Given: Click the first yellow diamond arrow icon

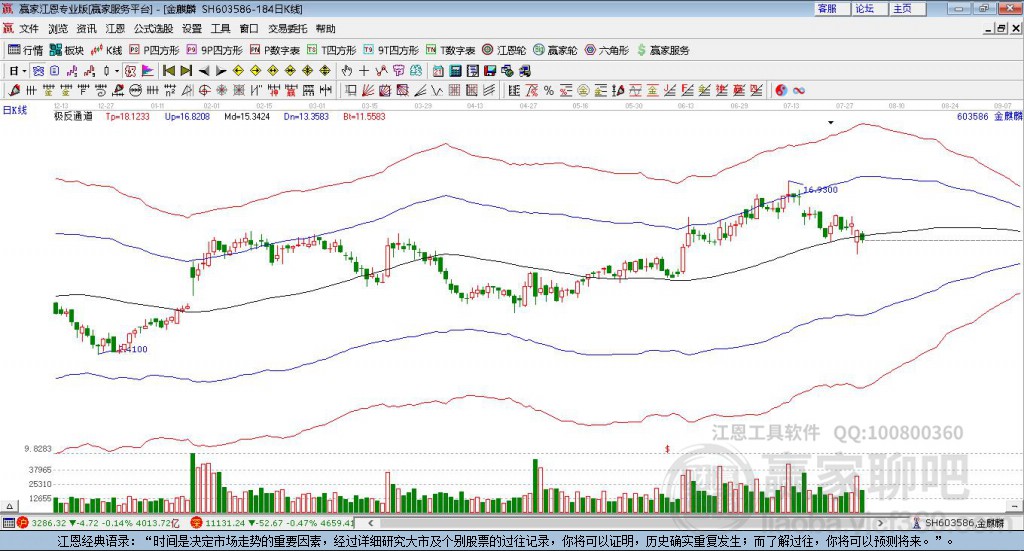Looking at the screenshot, I should (x=238, y=71).
